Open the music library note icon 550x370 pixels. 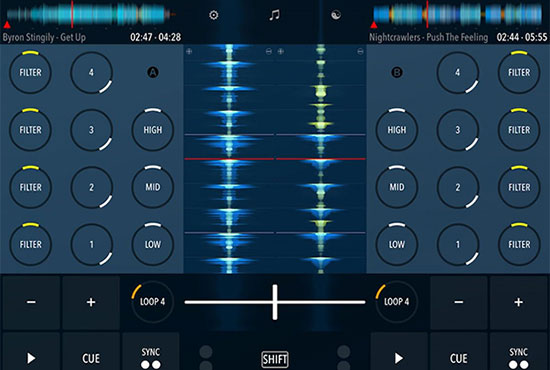(x=274, y=15)
